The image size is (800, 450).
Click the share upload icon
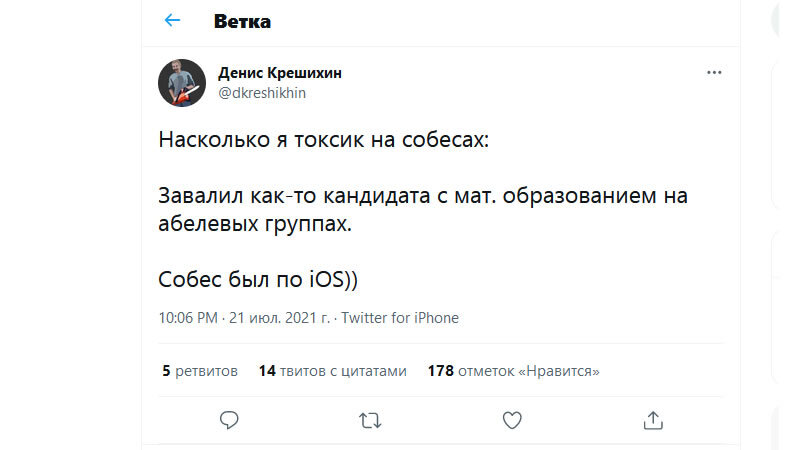pyautogui.click(x=653, y=420)
